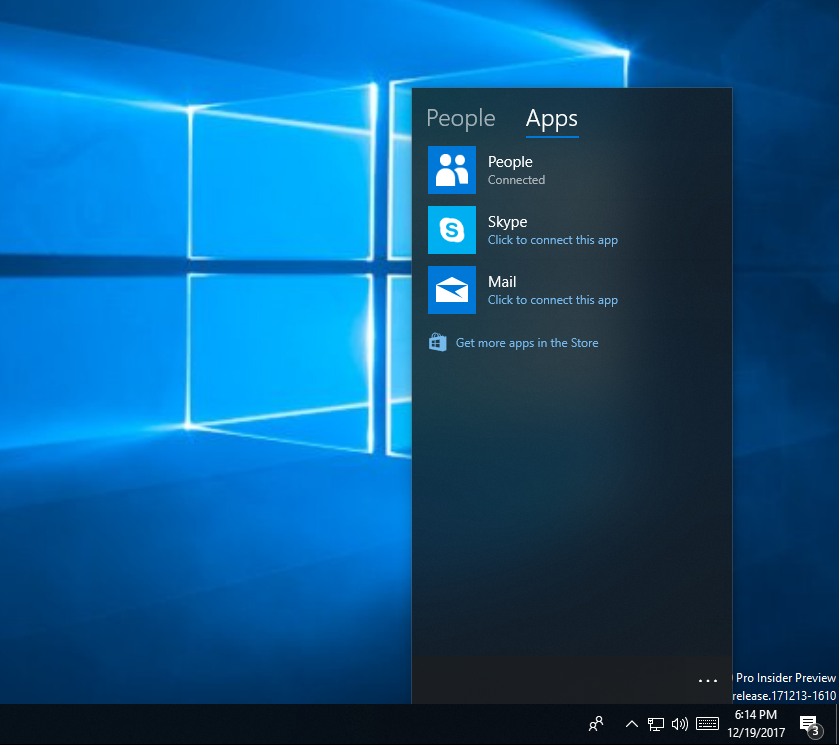Click the 12/19/2017 date in the taskbar
This screenshot has width=839, height=745.
coord(756,733)
